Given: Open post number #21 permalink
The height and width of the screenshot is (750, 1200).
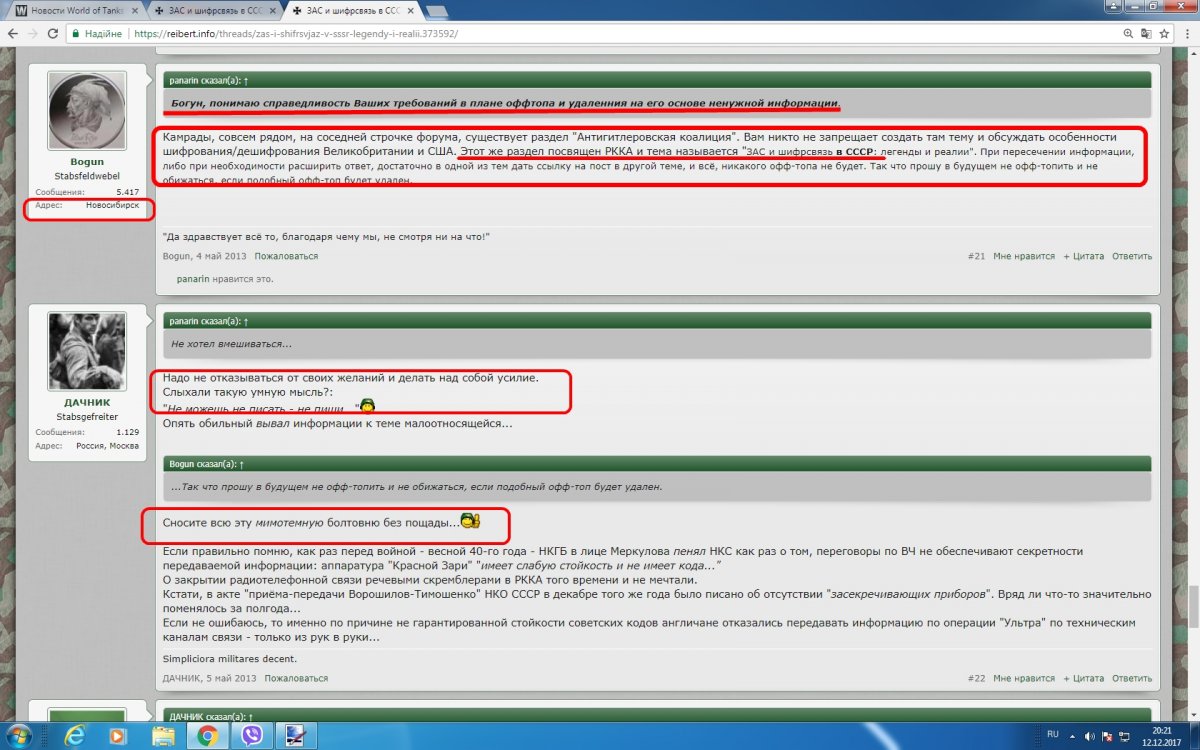Looking at the screenshot, I should [x=977, y=256].
